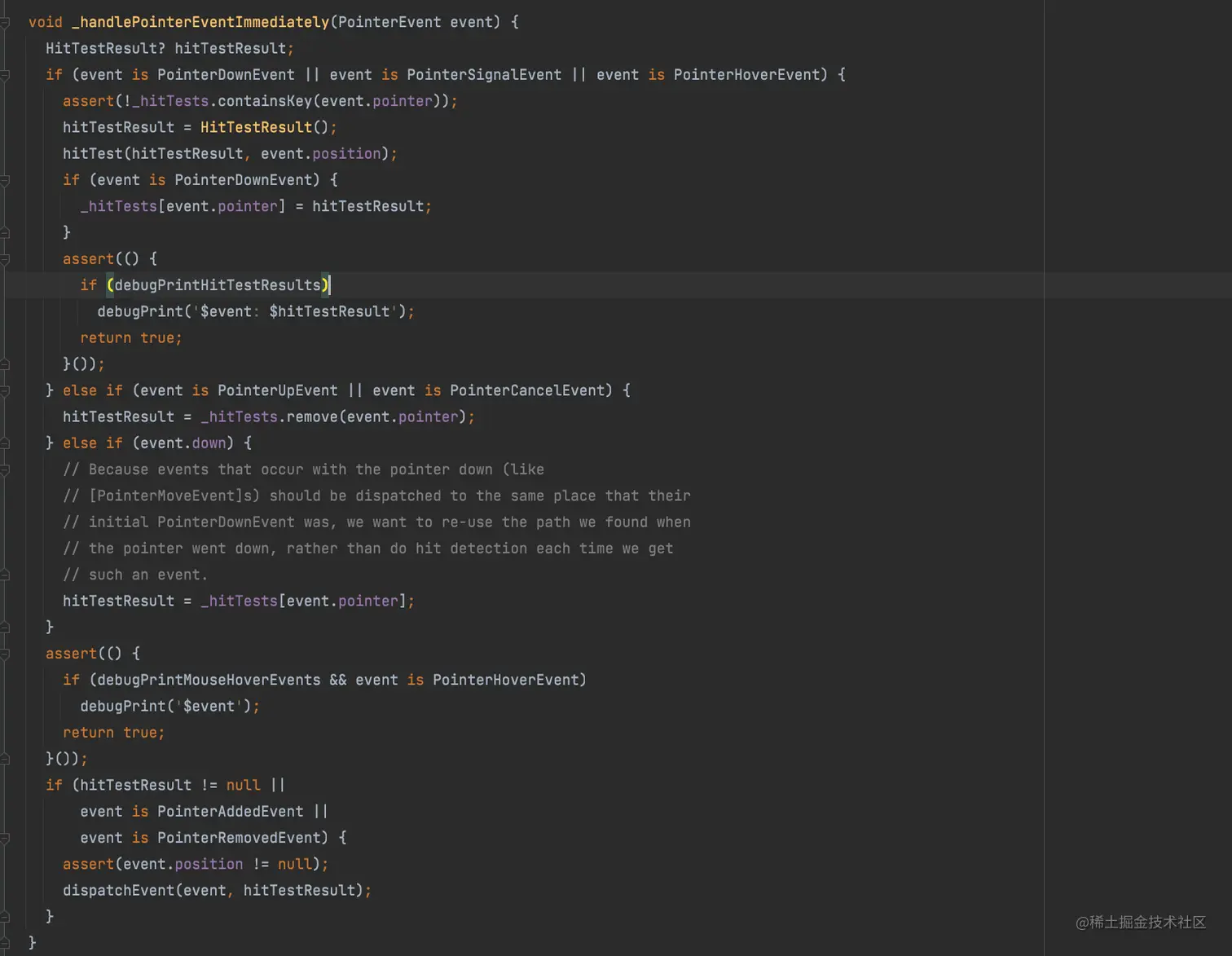This screenshot has width=1232, height=956.
Task: Collapse the event.down else-if block
Action: (7, 443)
